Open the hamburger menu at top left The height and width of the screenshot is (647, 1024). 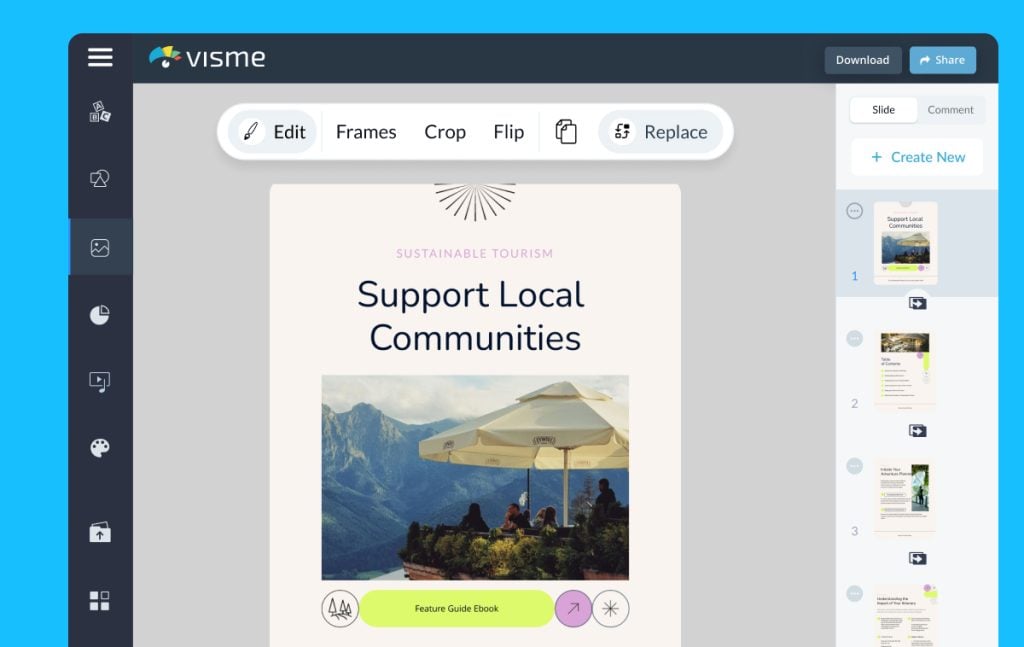tap(99, 58)
